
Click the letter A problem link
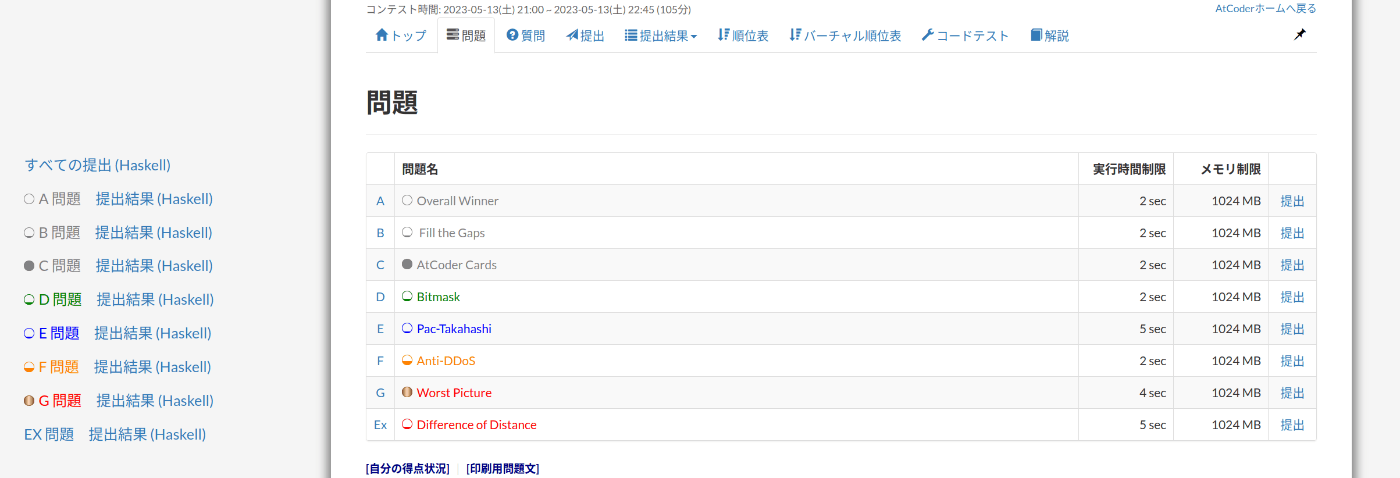[380, 201]
